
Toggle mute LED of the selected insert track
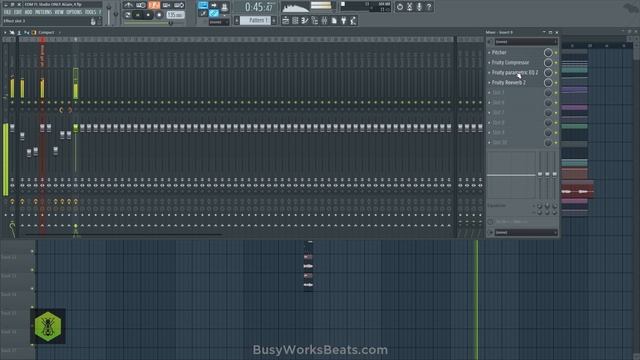pyautogui.click(x=76, y=102)
